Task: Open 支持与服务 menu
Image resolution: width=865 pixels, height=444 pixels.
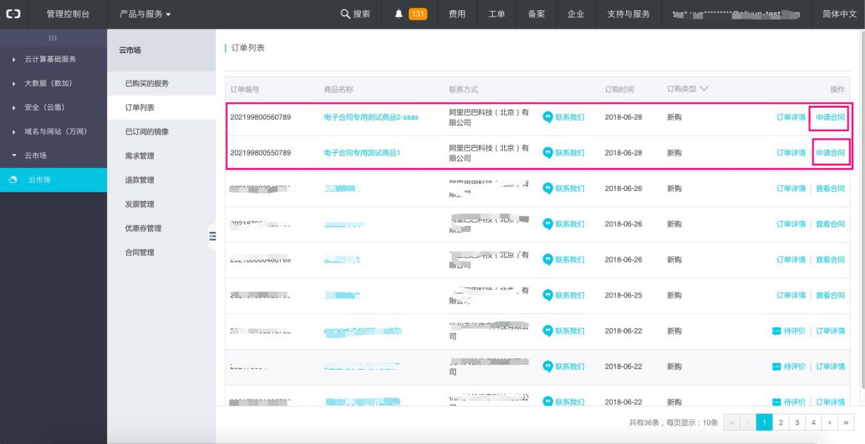Action: 628,14
